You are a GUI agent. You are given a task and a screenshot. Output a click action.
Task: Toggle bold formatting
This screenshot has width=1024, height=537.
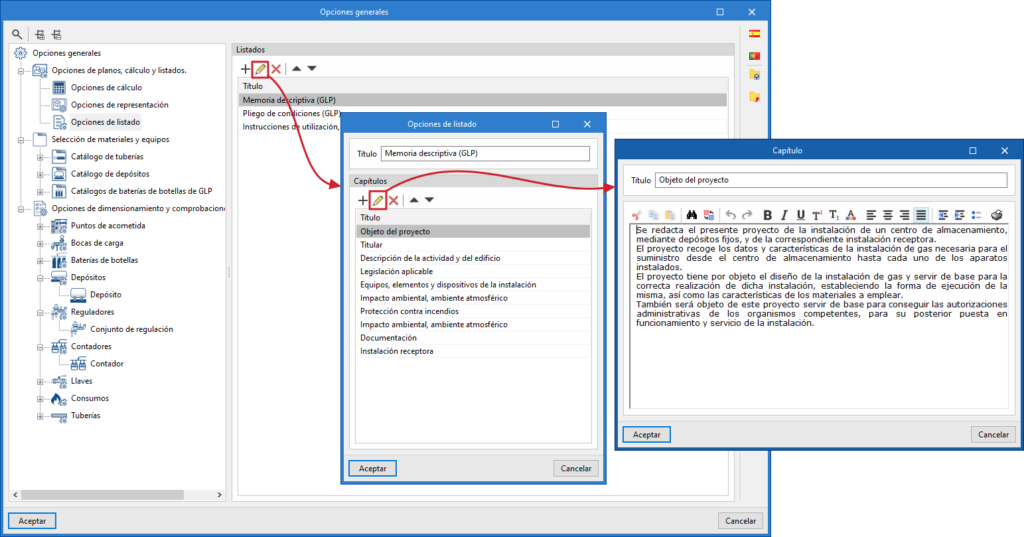tap(768, 215)
